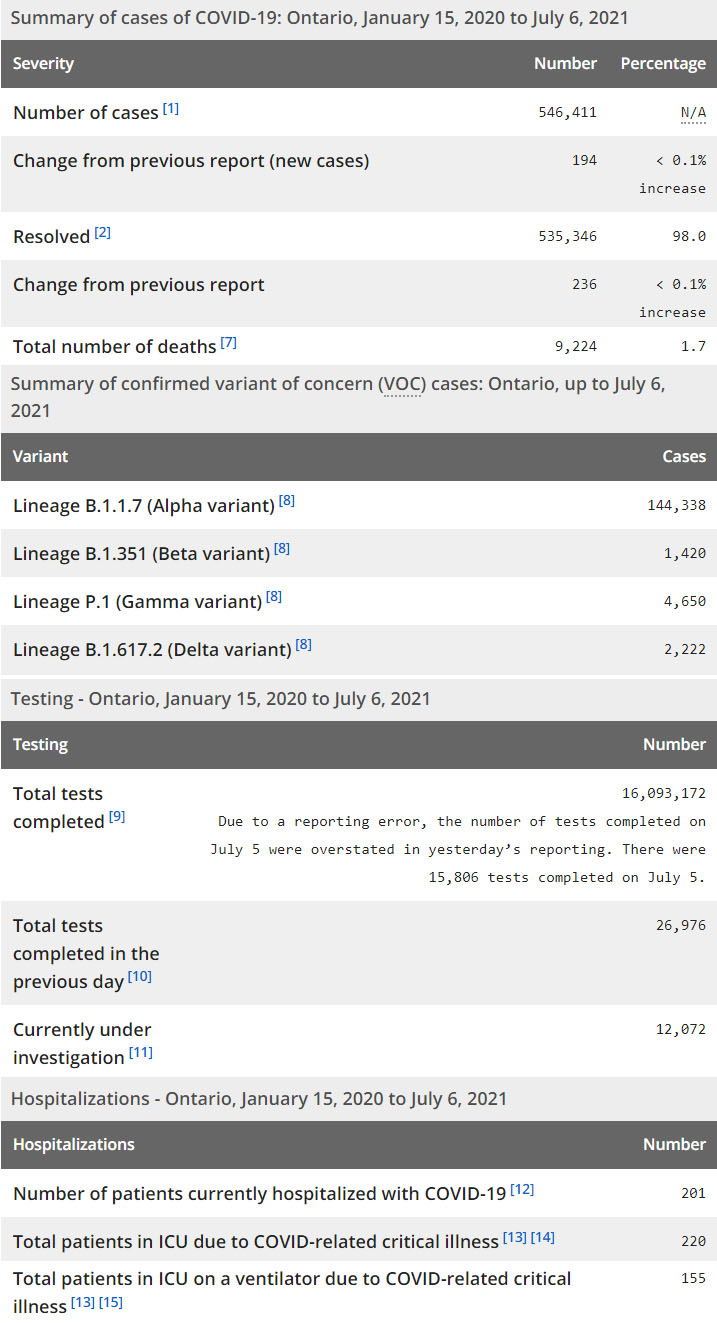Click the Percentage column header
717x1323 pixels.
tap(663, 64)
